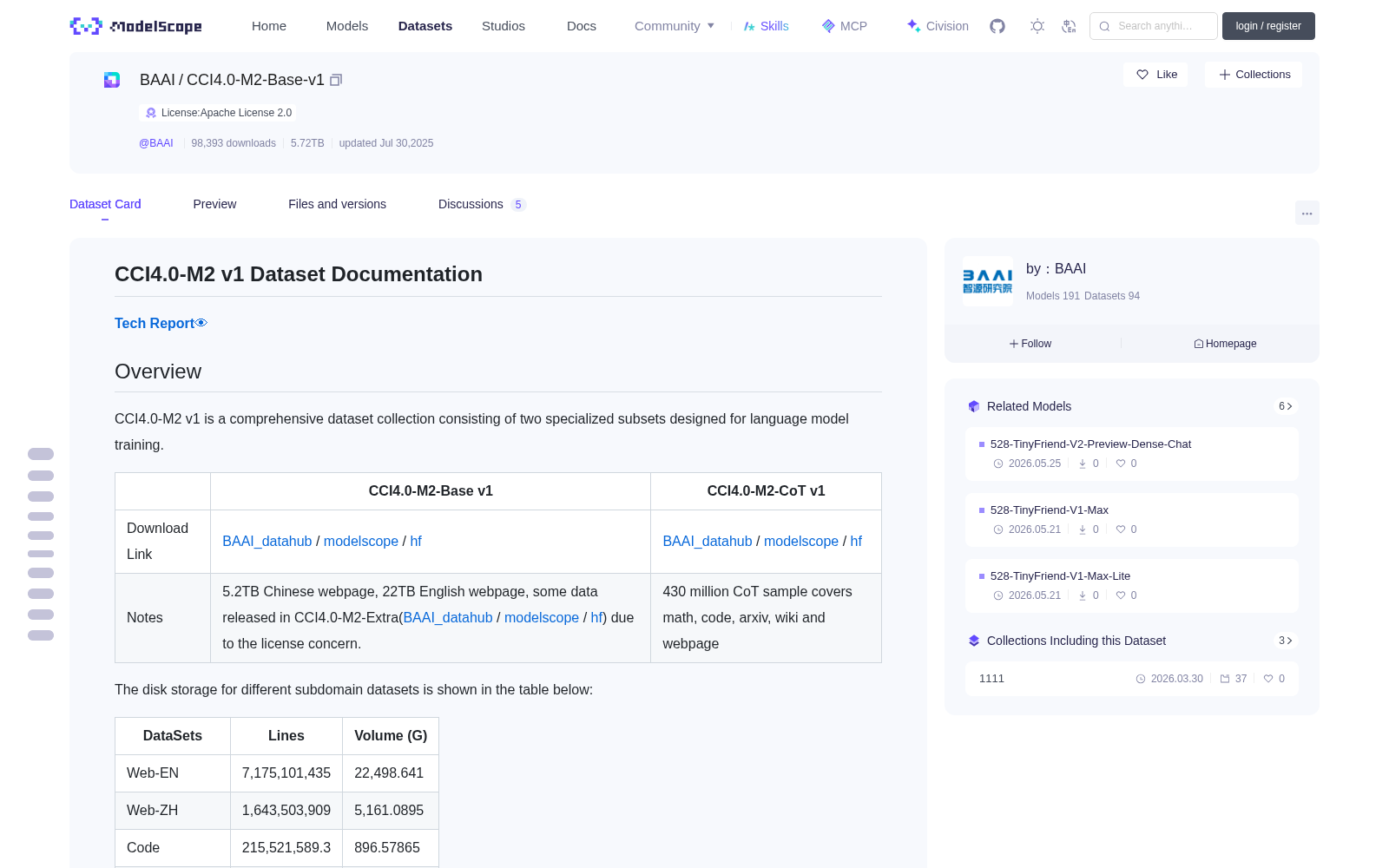
Task: Click the search anything input field
Action: pyautogui.click(x=1154, y=26)
